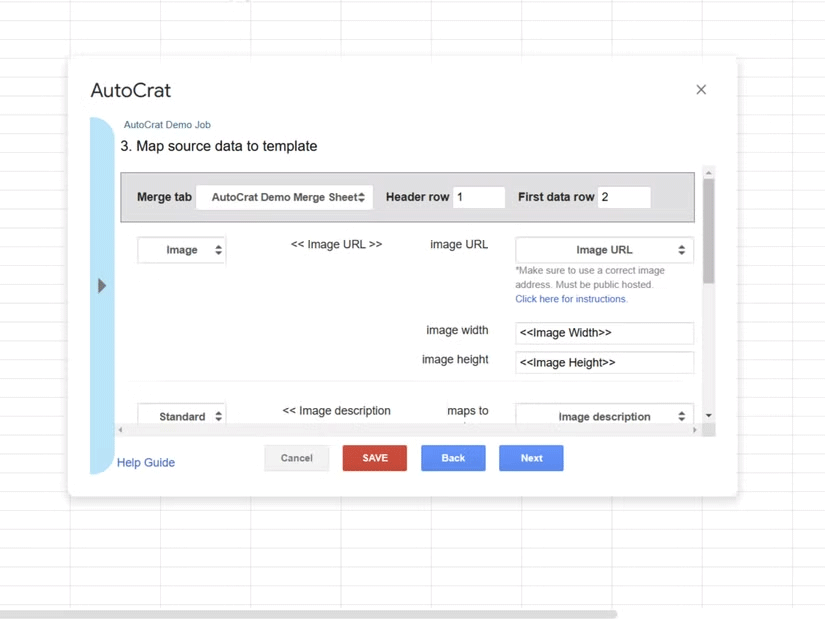The height and width of the screenshot is (619, 825).
Task: Click the AutoCrat Demo Job link
Action: coord(167,125)
